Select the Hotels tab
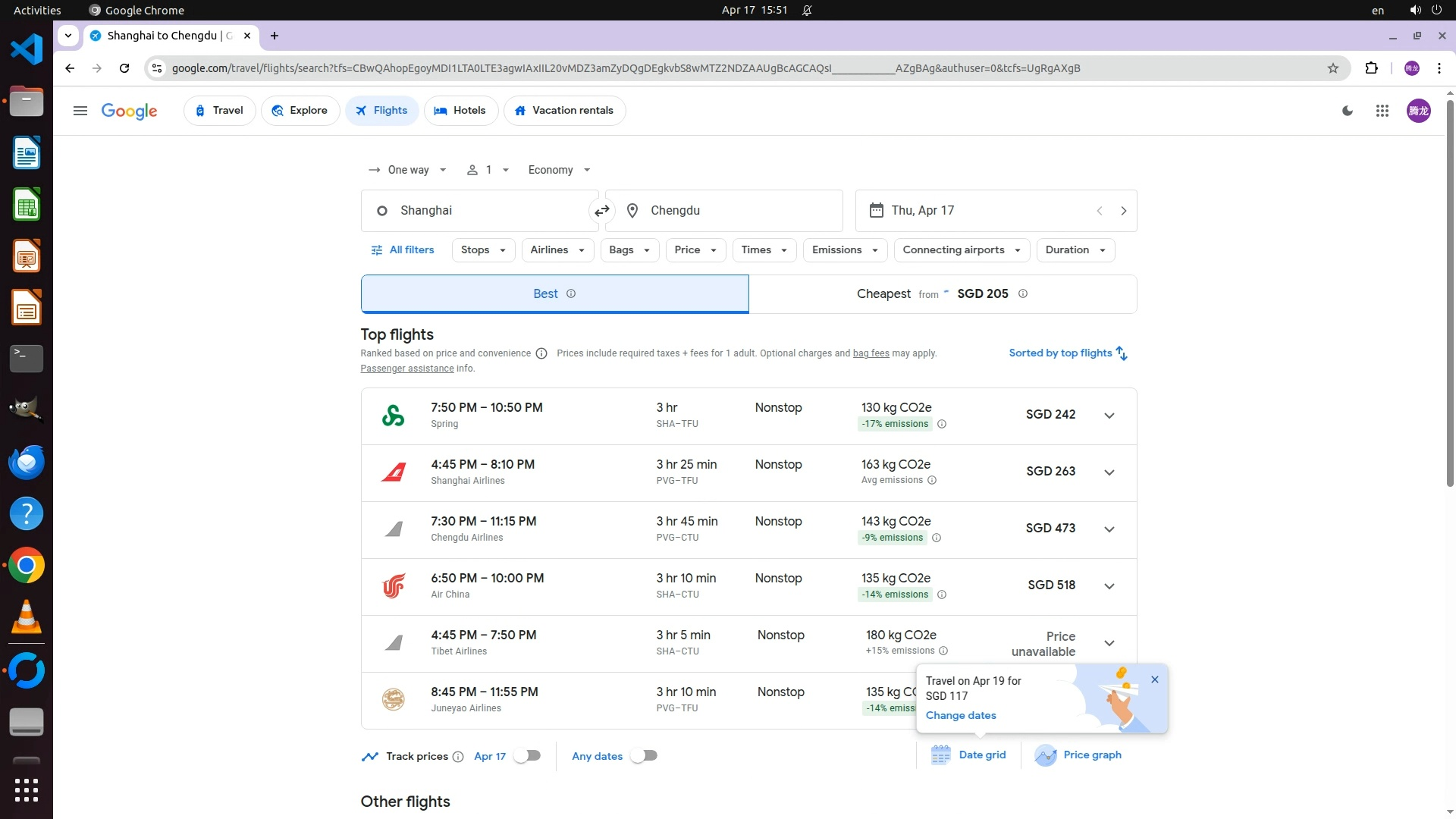Image resolution: width=1456 pixels, height=819 pixels. (460, 111)
